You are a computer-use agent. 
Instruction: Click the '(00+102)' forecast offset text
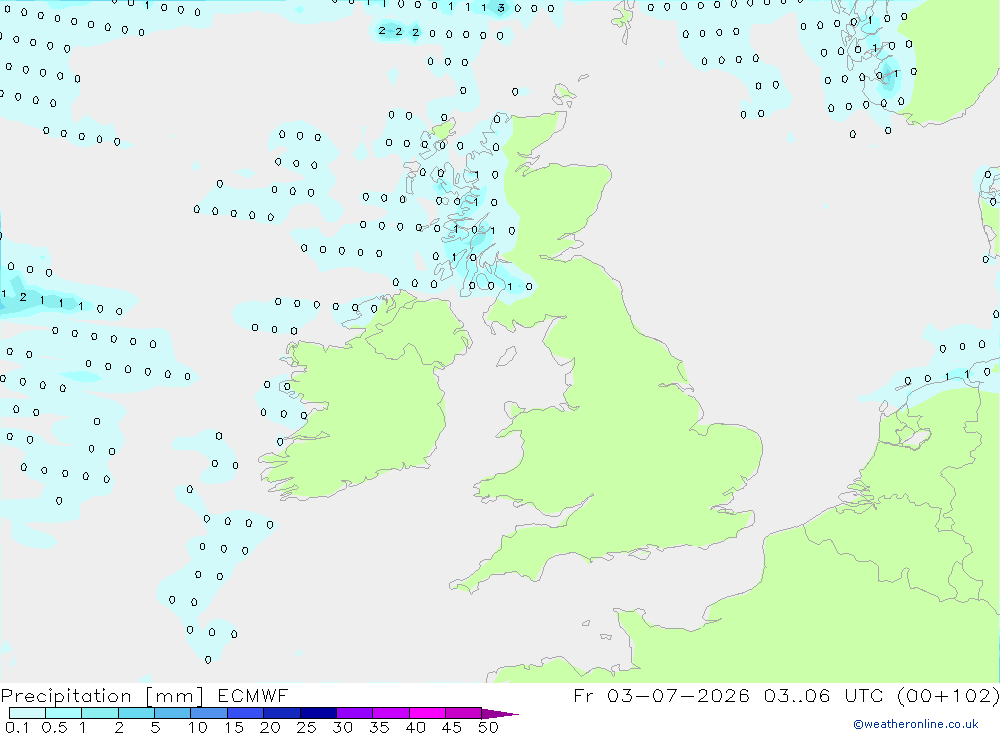point(948,696)
